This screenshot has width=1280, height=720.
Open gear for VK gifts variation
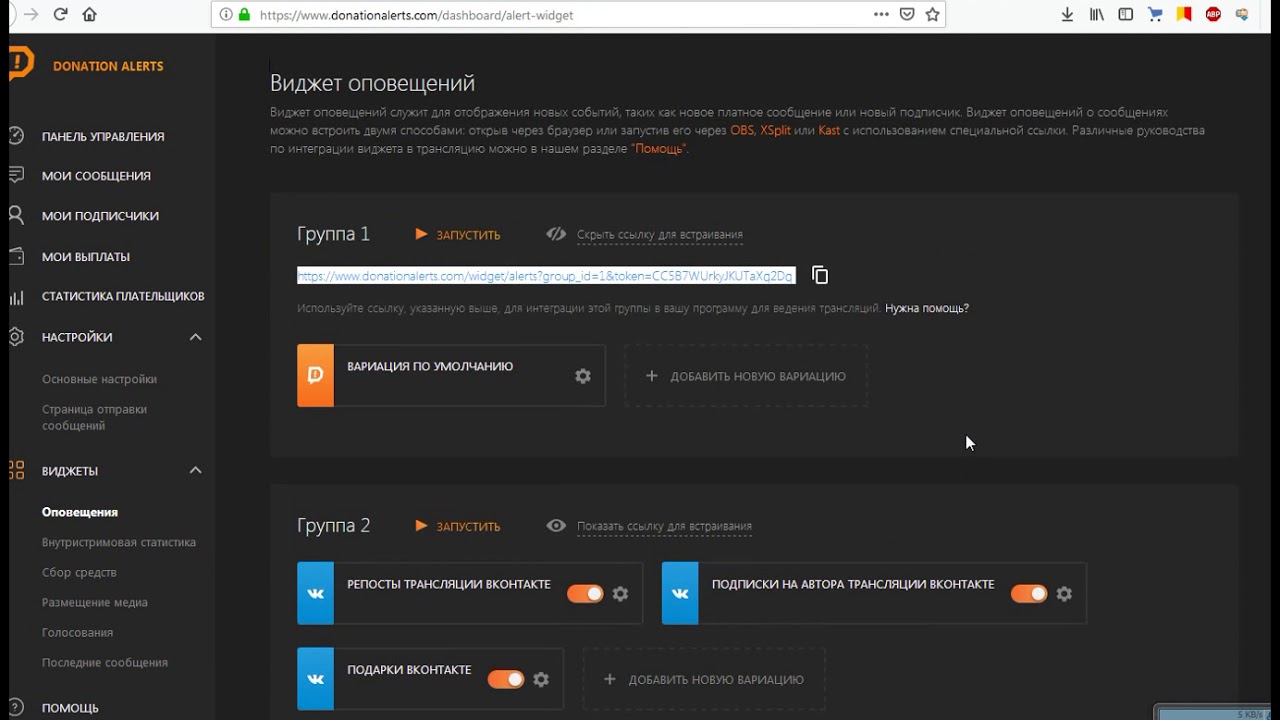541,680
